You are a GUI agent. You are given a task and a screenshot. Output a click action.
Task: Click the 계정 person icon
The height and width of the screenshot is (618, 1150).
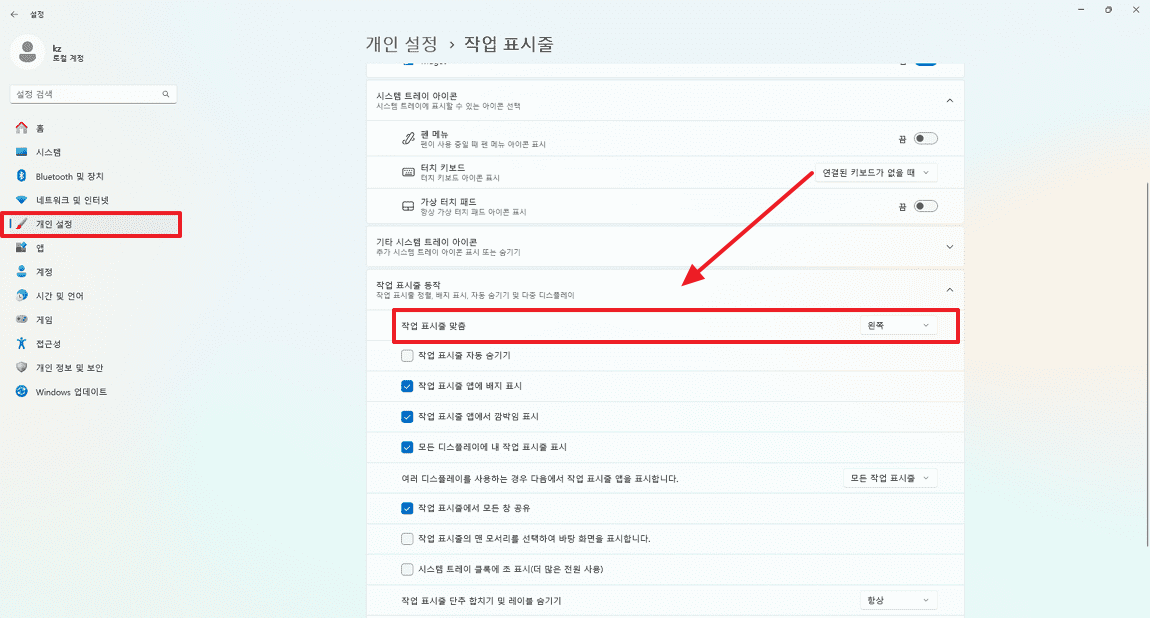coord(21,271)
